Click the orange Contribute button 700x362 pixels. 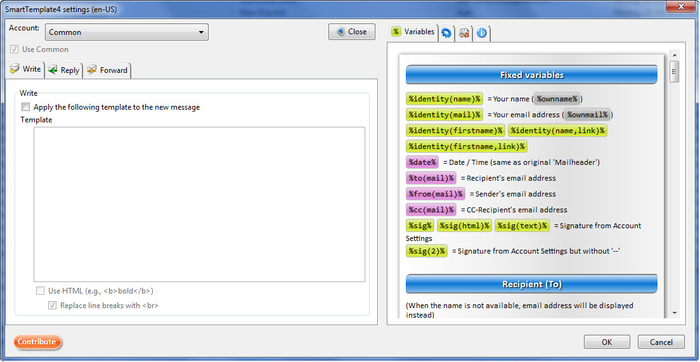coord(38,342)
